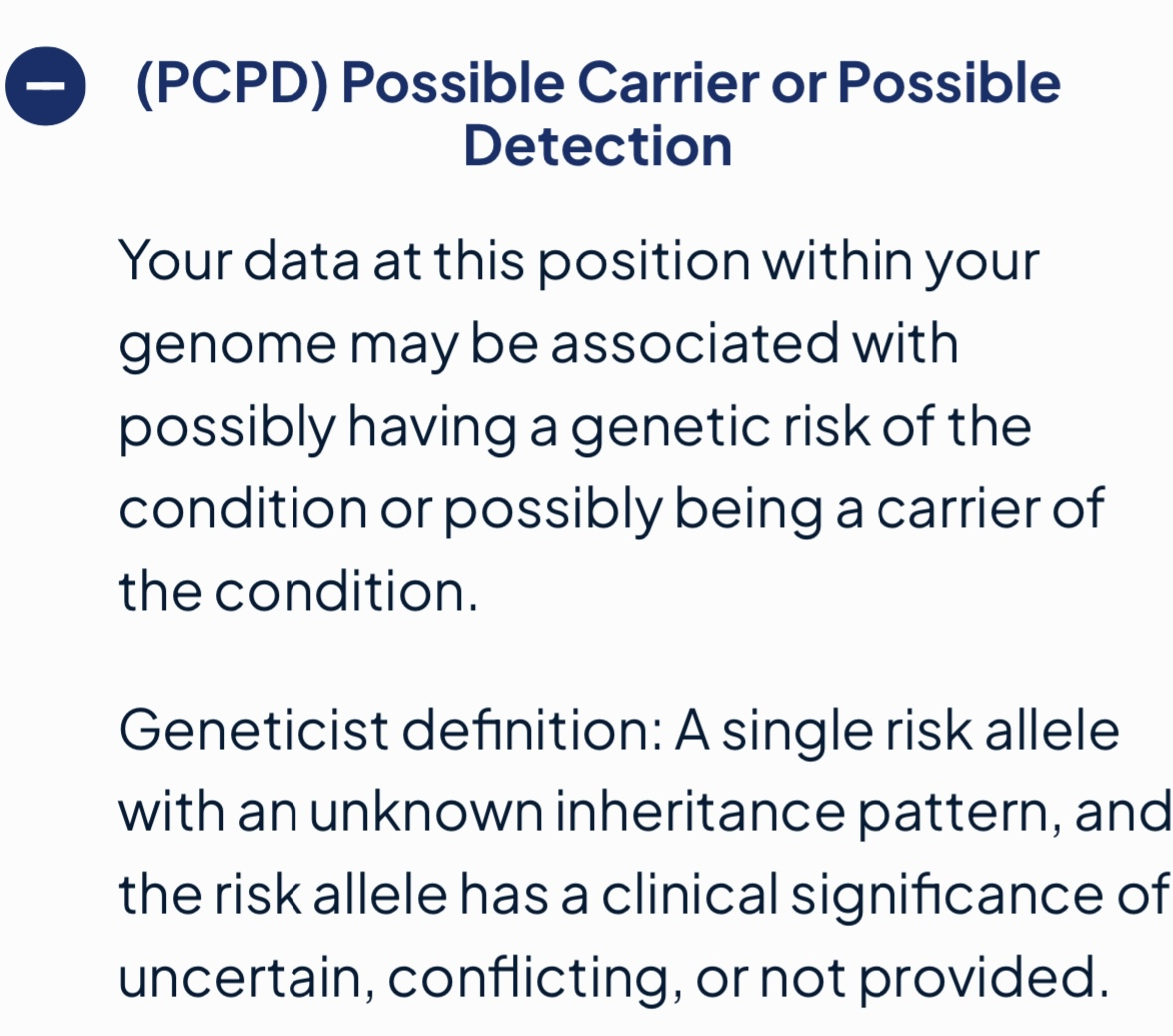Collapse the PCPD section with minus icon
1173x1036 pixels.
[x=45, y=85]
